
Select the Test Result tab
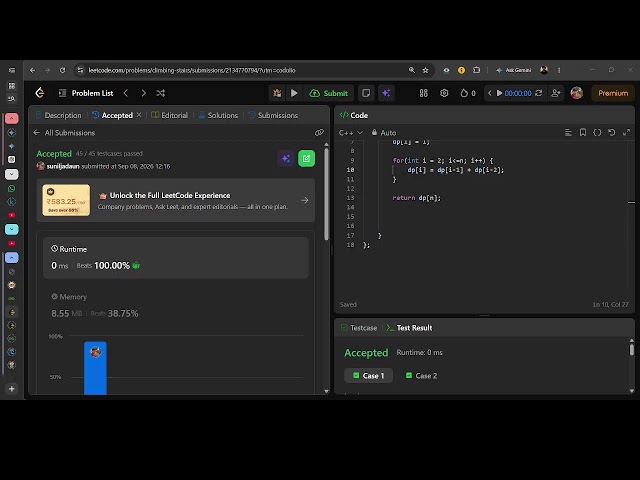click(409, 328)
